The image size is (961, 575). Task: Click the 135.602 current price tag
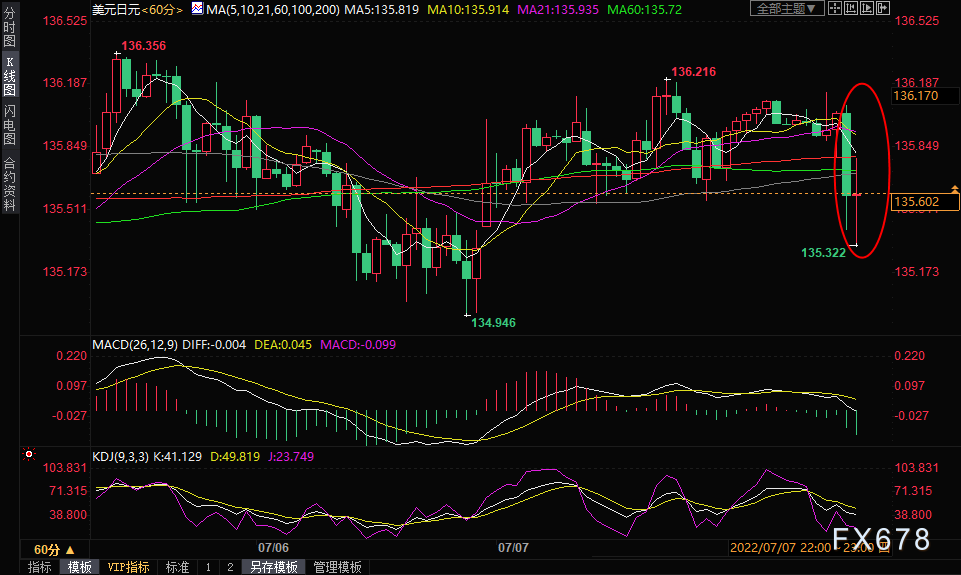pos(924,202)
